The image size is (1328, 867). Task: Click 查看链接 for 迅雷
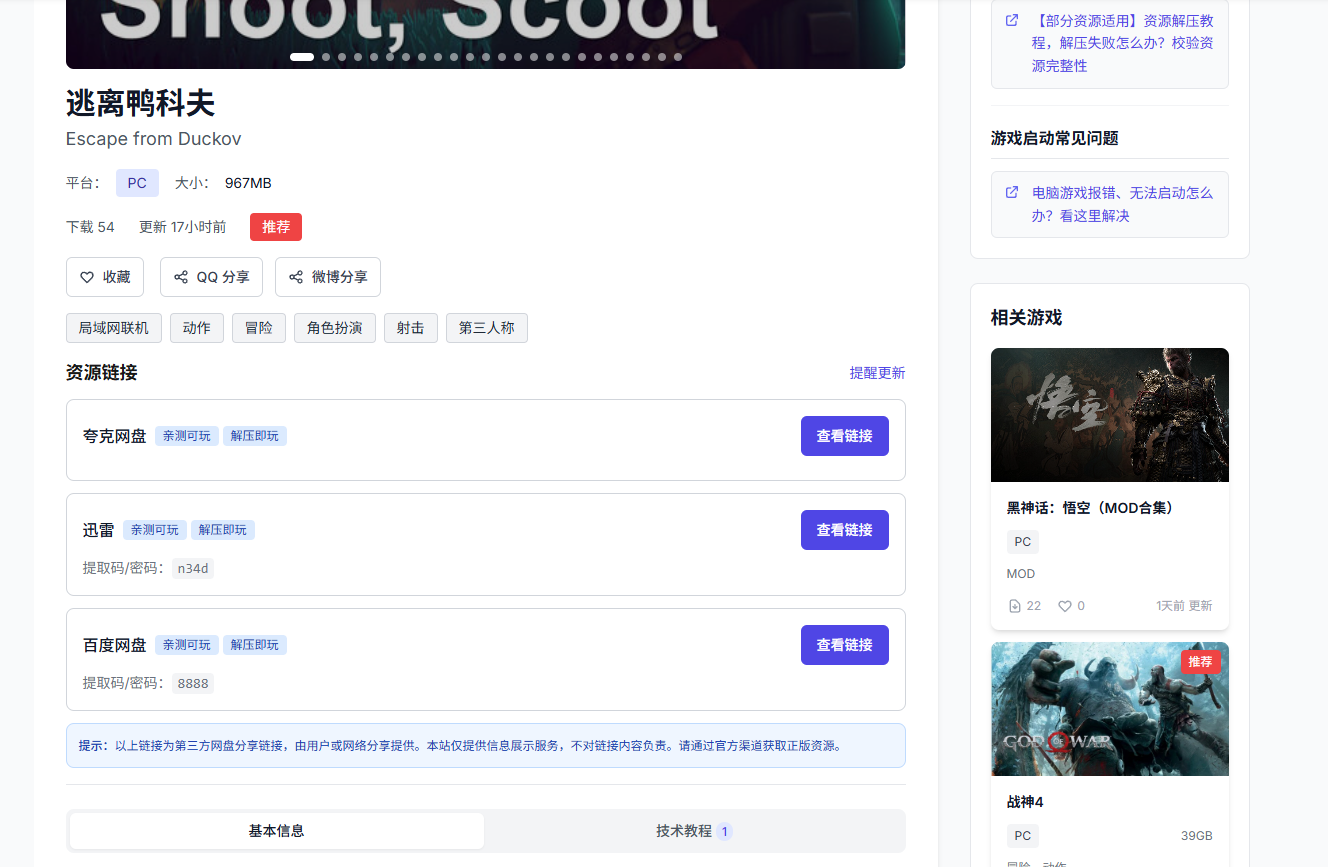pyautogui.click(x=844, y=530)
